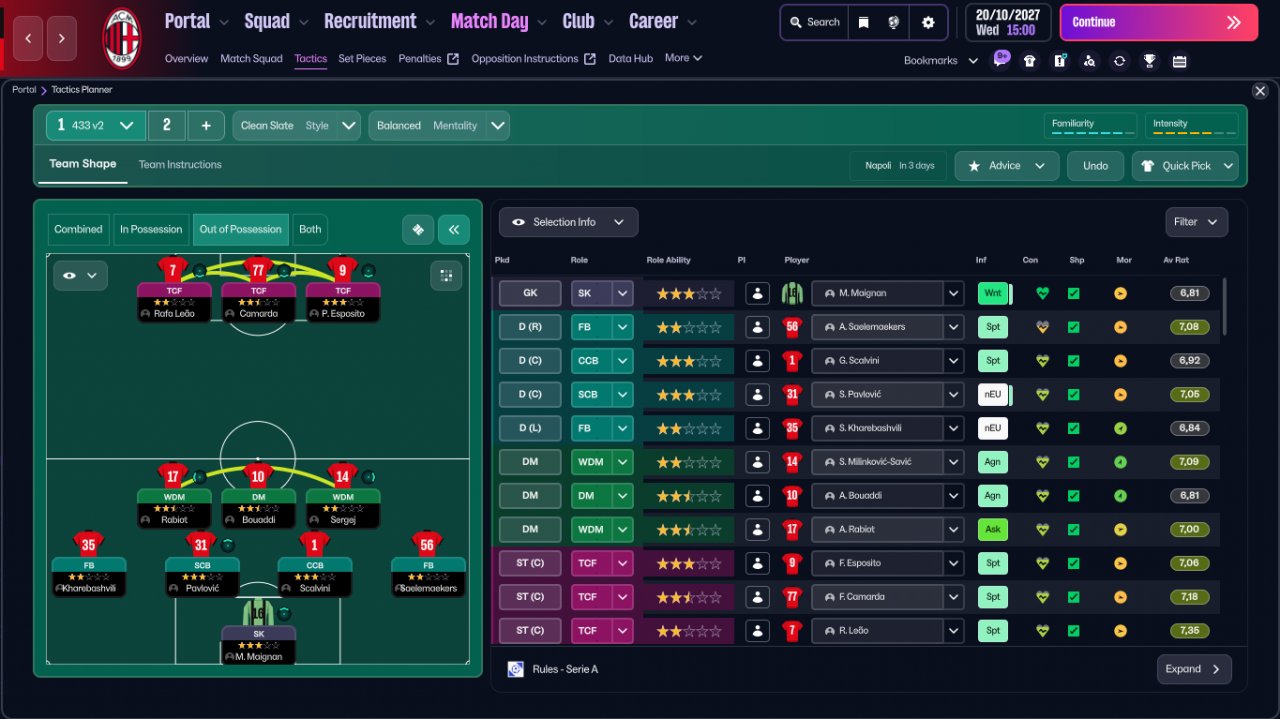Collapse the pitch panel with double chevron
This screenshot has width=1280, height=719.
pyautogui.click(x=454, y=229)
